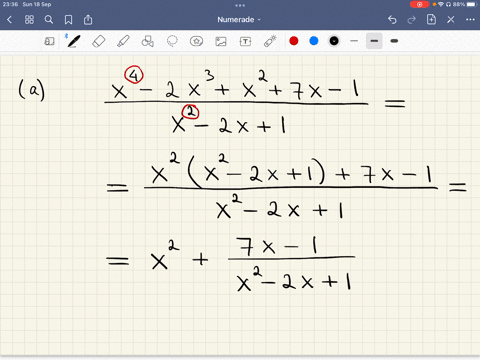Select the Pen tool
The image size is (480, 360).
pyautogui.click(x=73, y=41)
